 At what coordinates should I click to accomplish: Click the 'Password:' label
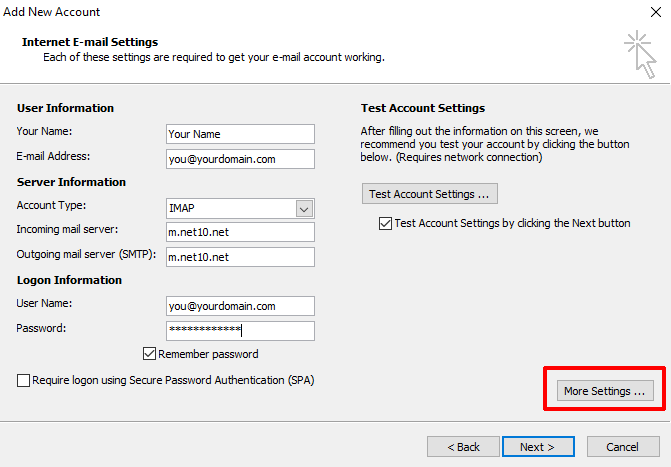point(41,328)
